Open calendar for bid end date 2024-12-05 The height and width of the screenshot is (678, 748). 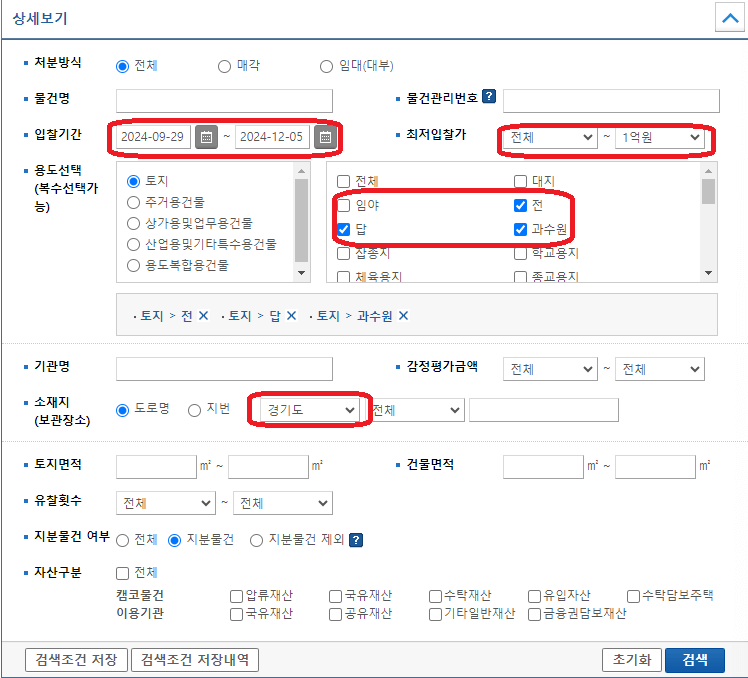click(325, 137)
